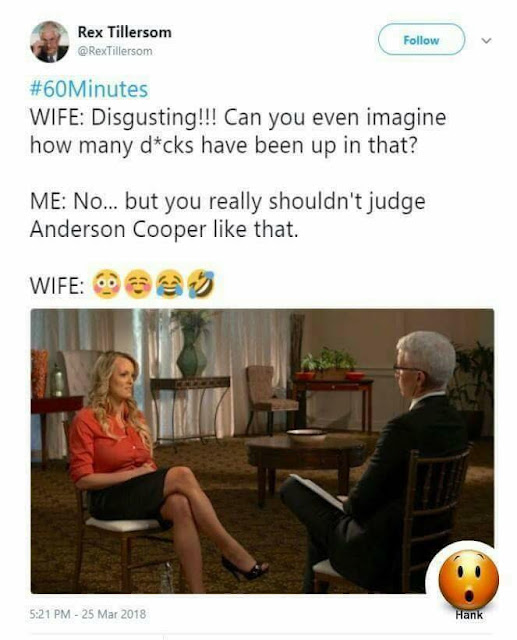
Task: Click the rolling on floor laughing emoji
Action: (201, 283)
